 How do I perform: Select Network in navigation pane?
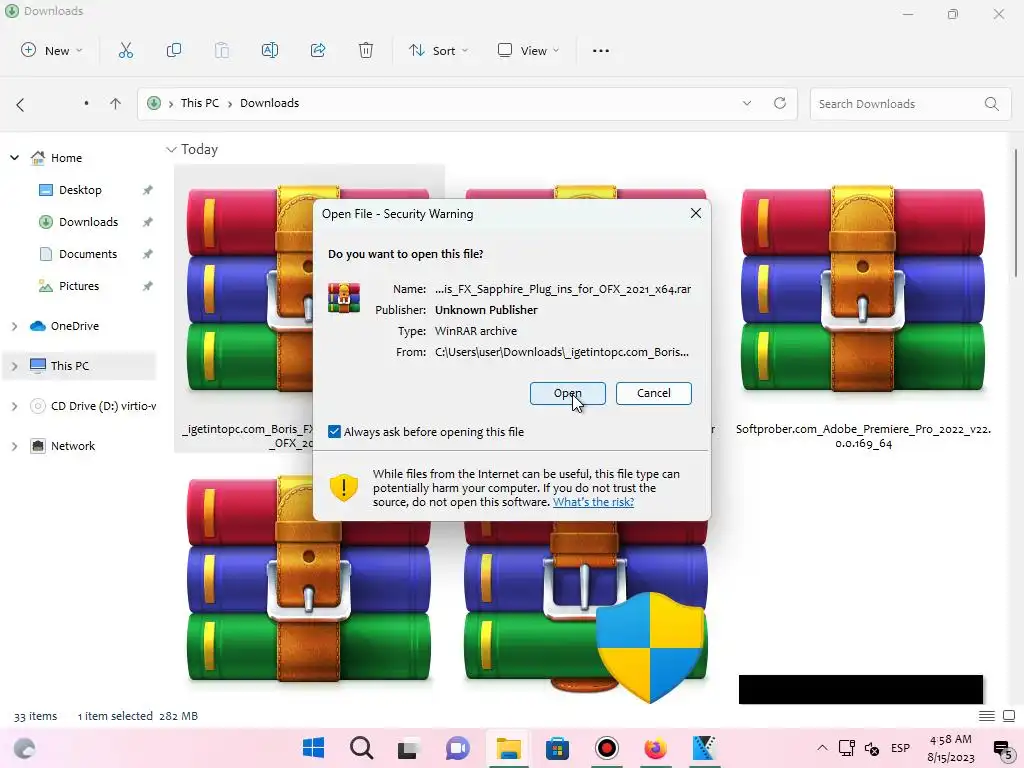coord(72,446)
